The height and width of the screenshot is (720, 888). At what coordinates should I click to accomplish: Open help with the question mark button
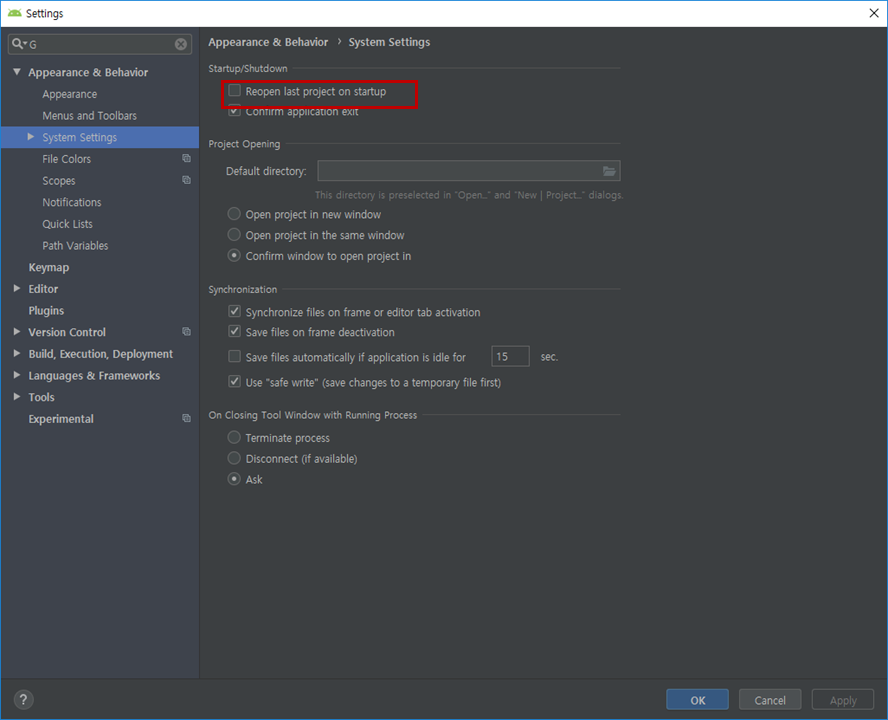click(x=23, y=700)
